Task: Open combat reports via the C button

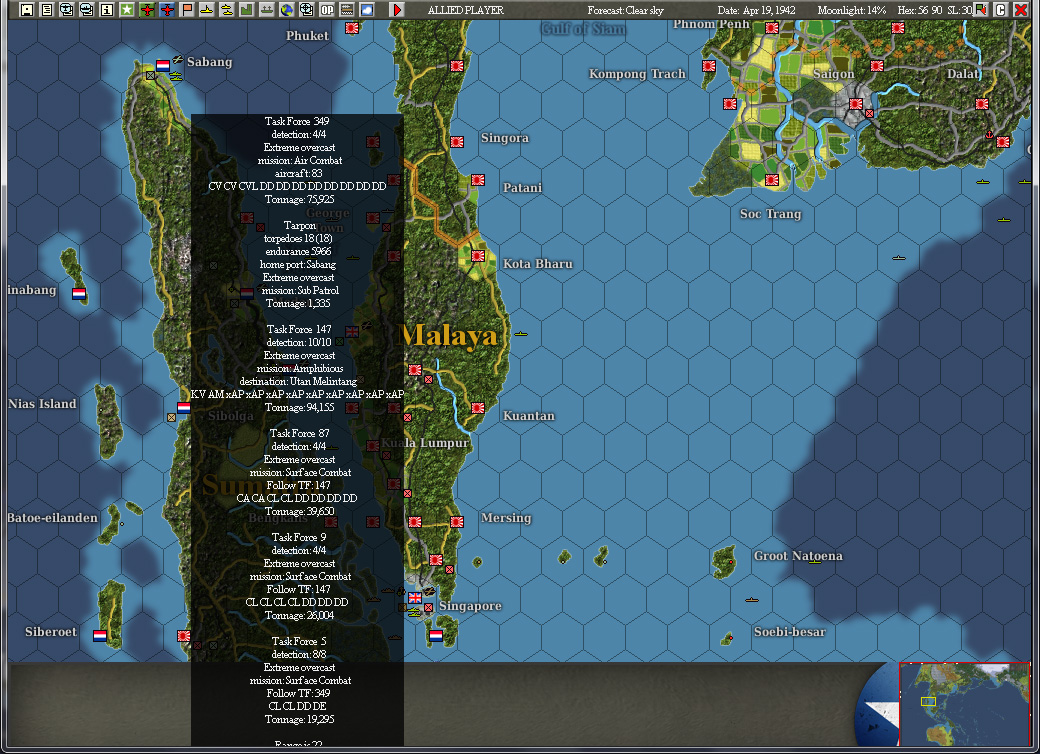Action: tap(1001, 10)
